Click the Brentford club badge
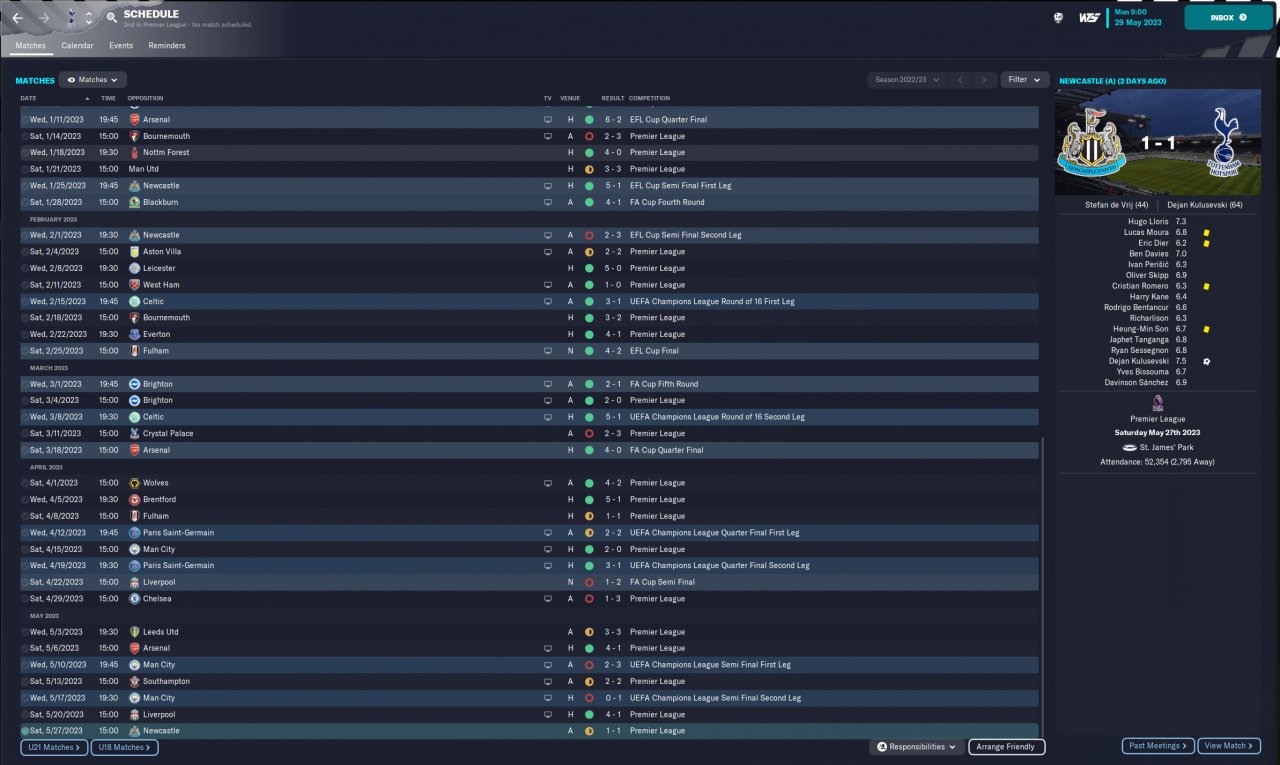 (135, 499)
